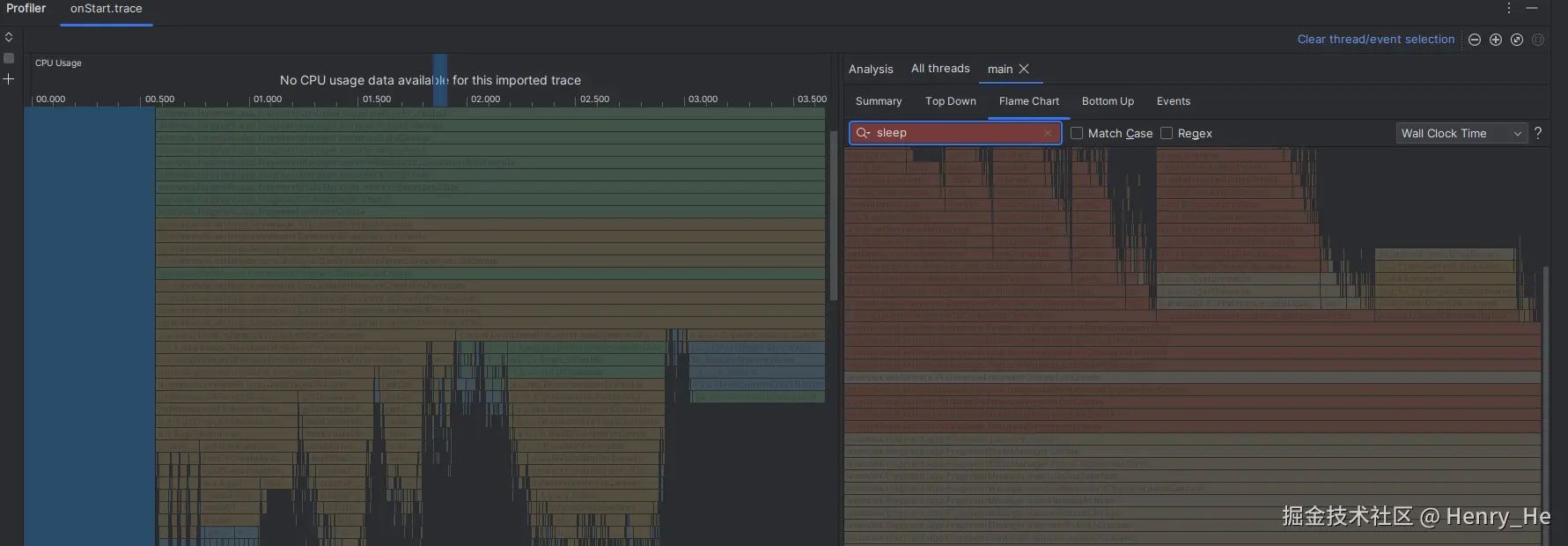Viewport: 1568px width, 546px height.
Task: Open the profiler three-dot options menu
Action: pos(1508,8)
